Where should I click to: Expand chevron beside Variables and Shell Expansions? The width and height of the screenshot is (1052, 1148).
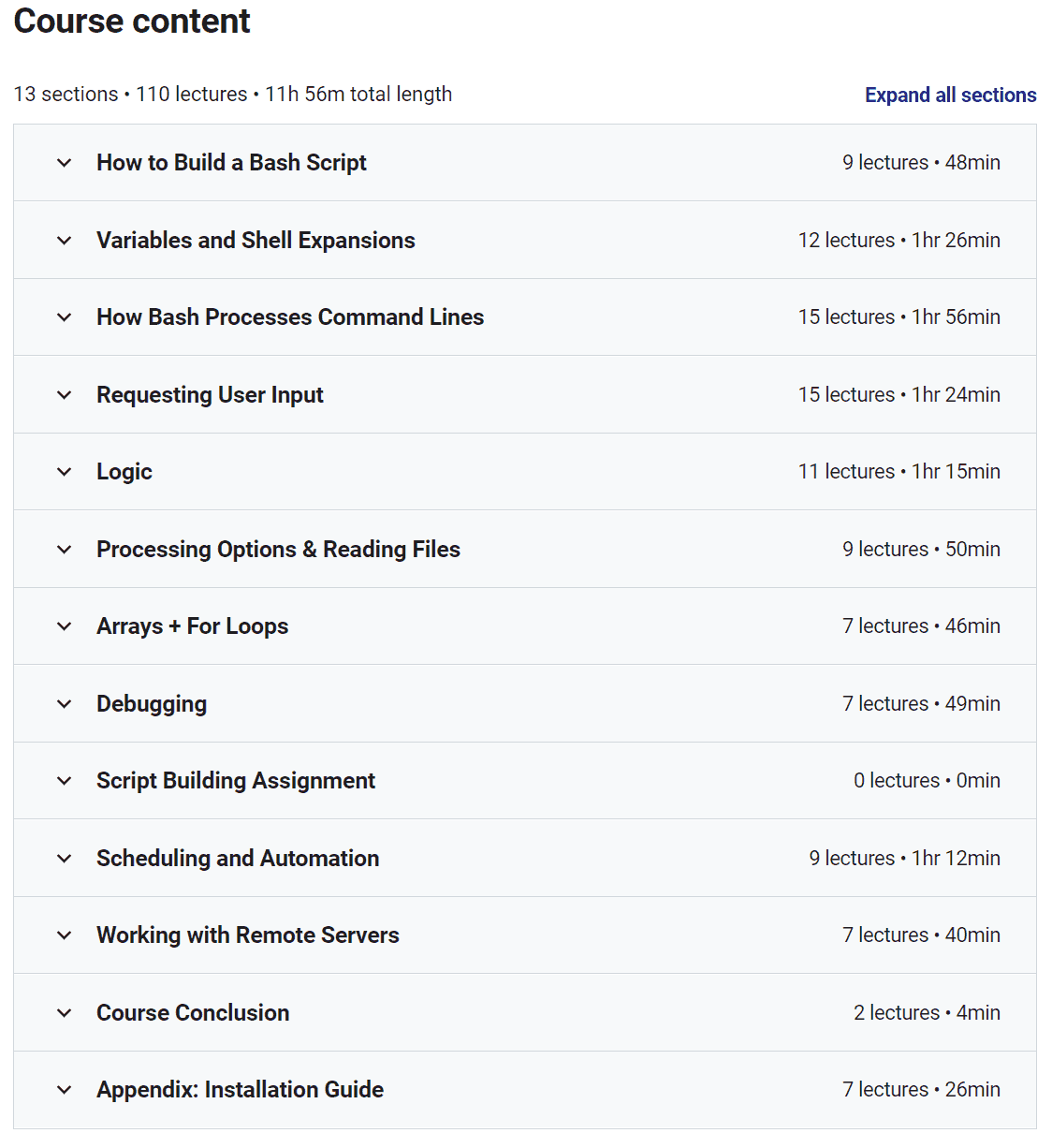pos(64,241)
